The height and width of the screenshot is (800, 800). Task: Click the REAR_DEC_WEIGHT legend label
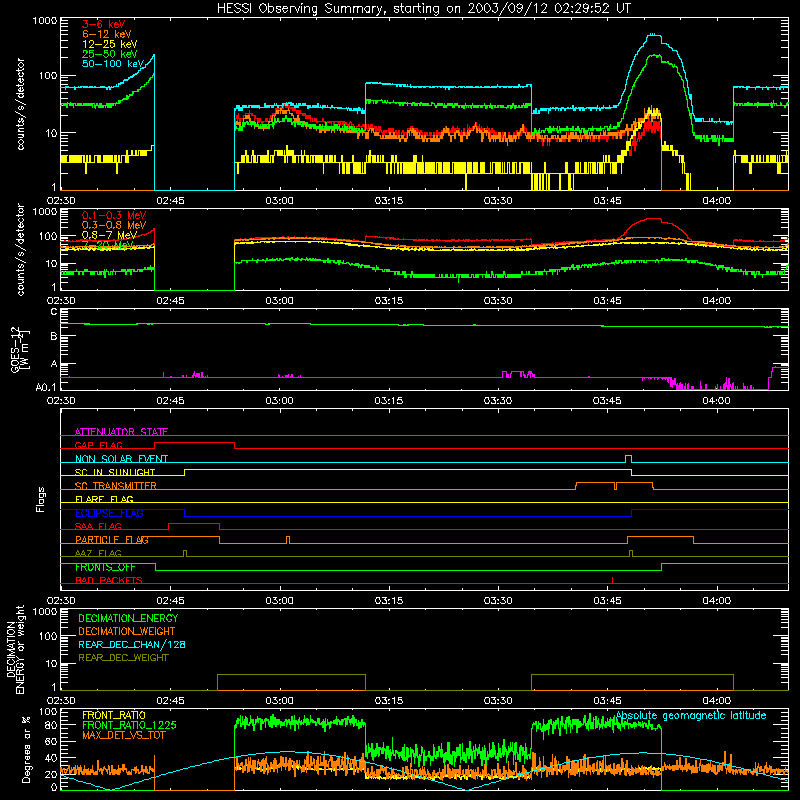[123, 658]
